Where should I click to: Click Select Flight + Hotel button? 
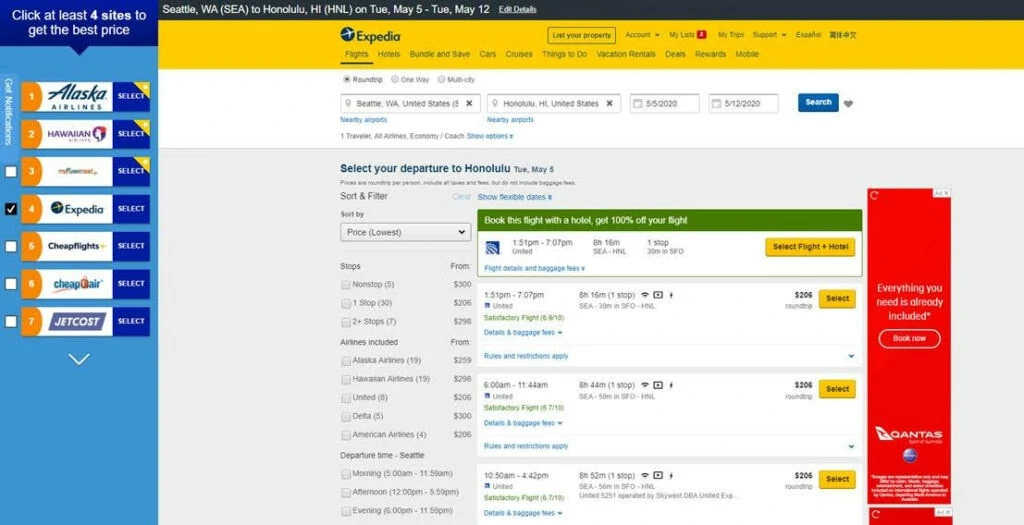810,247
